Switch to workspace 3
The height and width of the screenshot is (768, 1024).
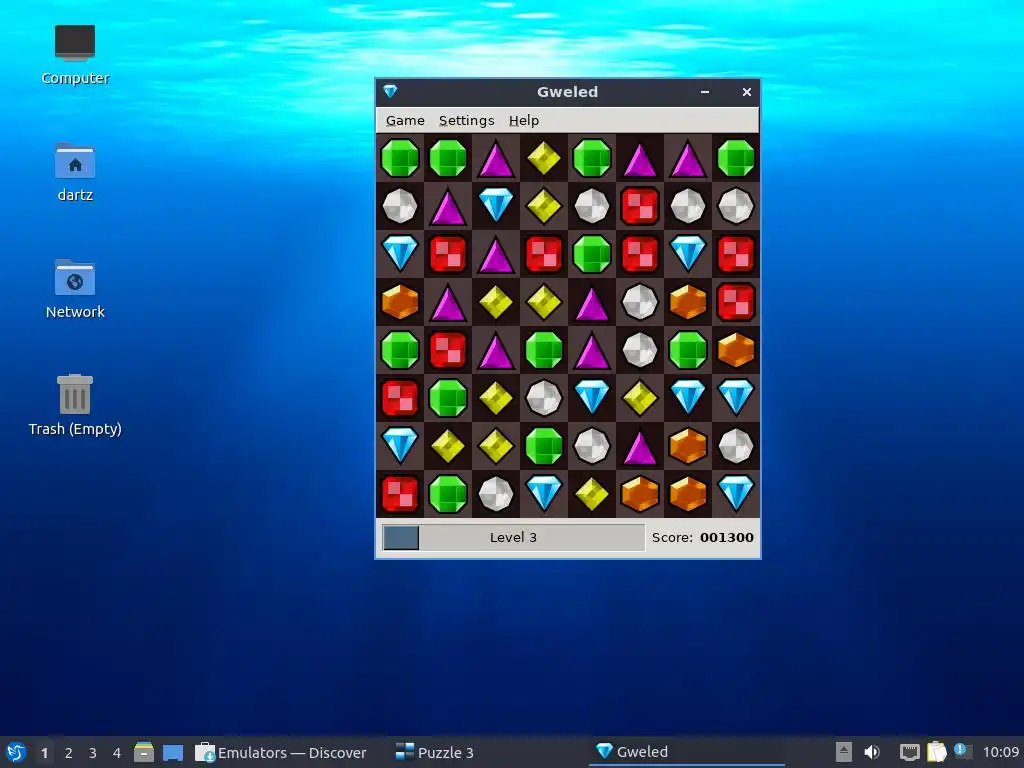pos(93,753)
